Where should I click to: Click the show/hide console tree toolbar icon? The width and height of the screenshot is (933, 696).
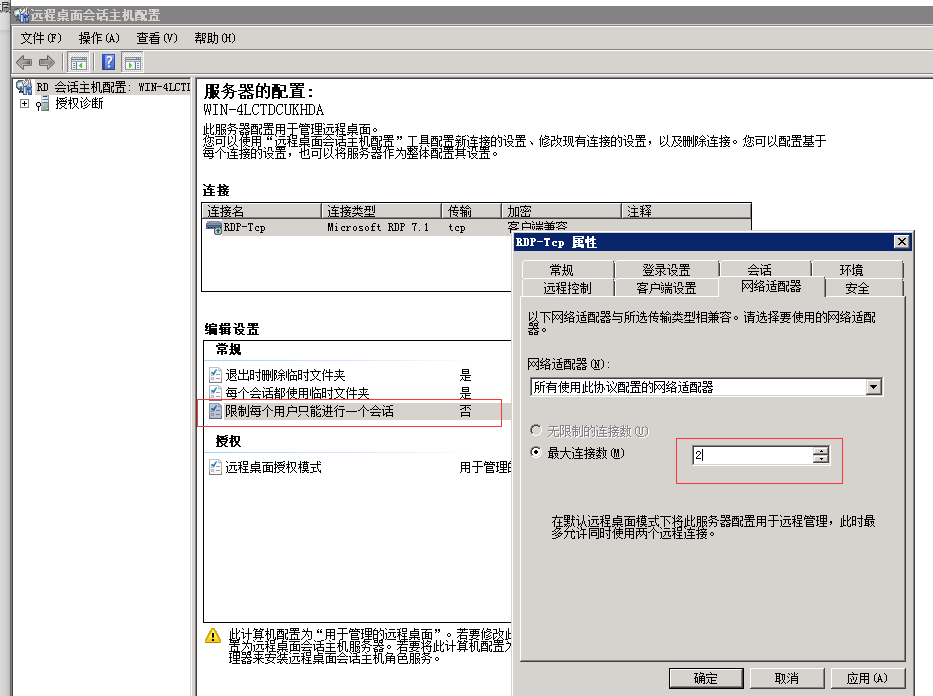tap(78, 62)
